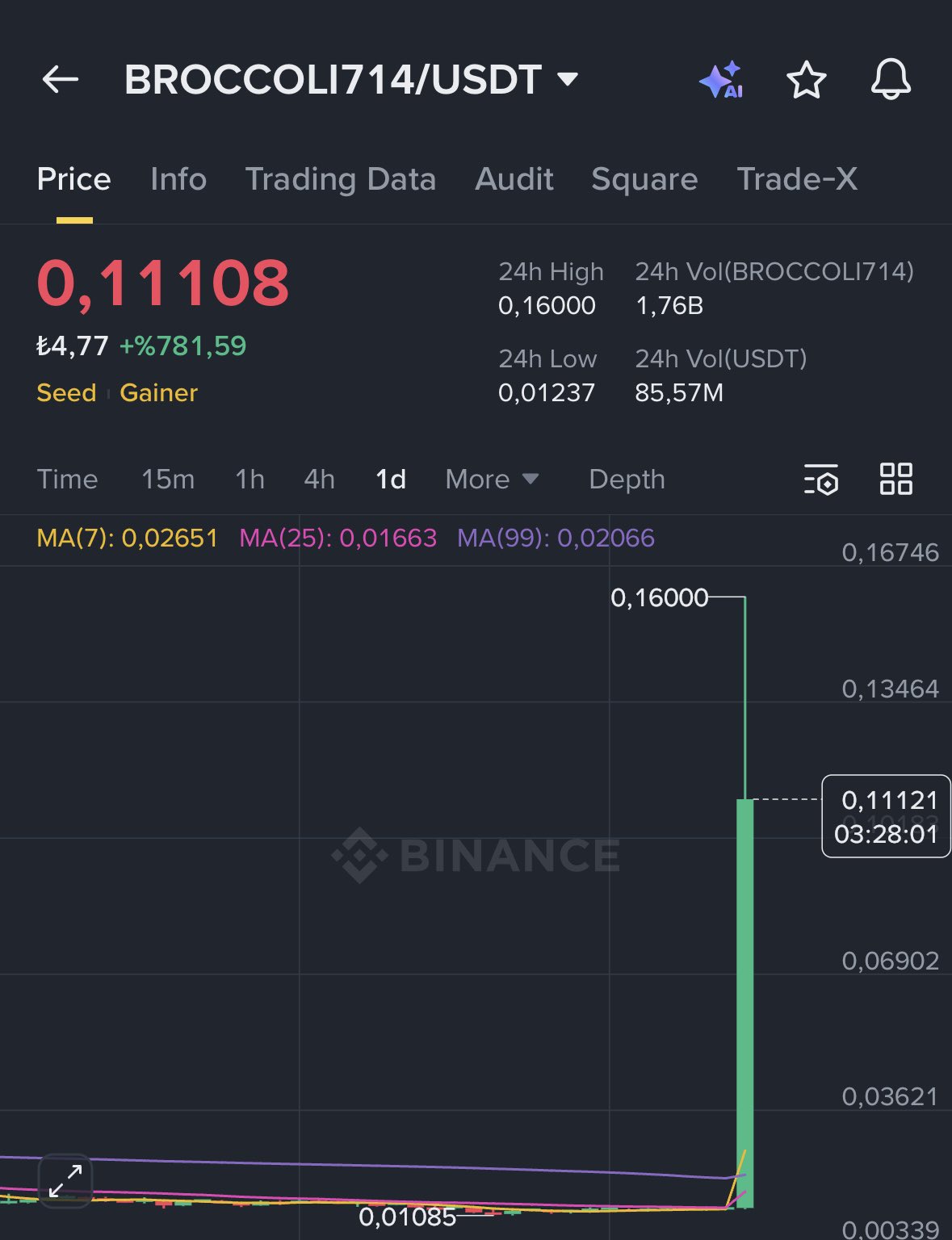Viewport: 952px width, 1240px height.
Task: Open the AI assistant sparkle icon
Action: (721, 79)
